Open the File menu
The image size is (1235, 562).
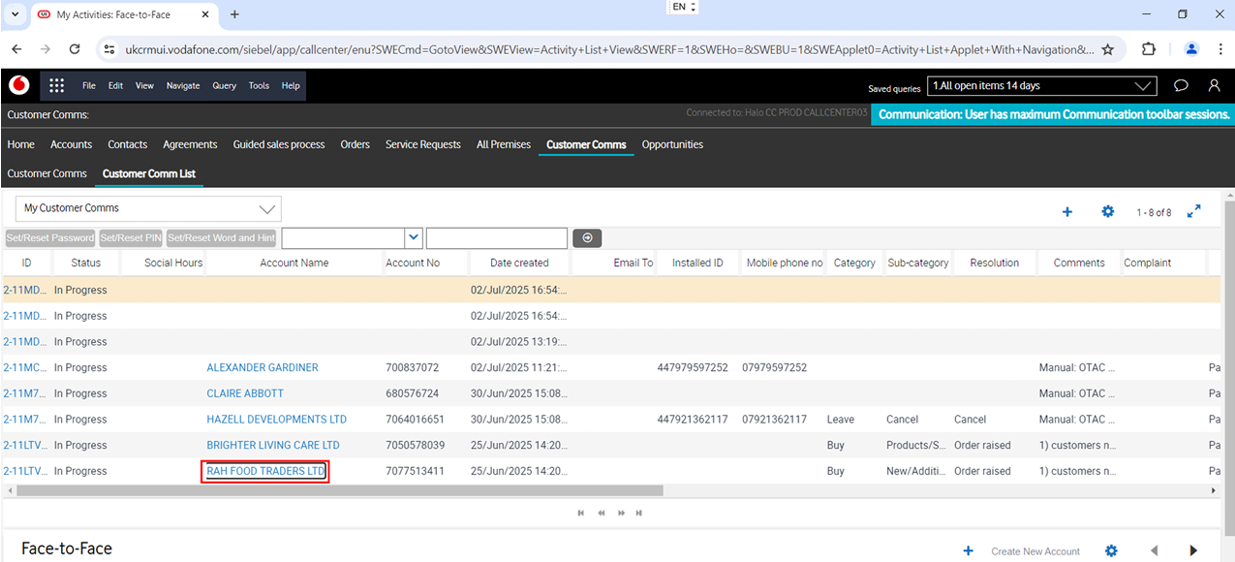coord(89,86)
